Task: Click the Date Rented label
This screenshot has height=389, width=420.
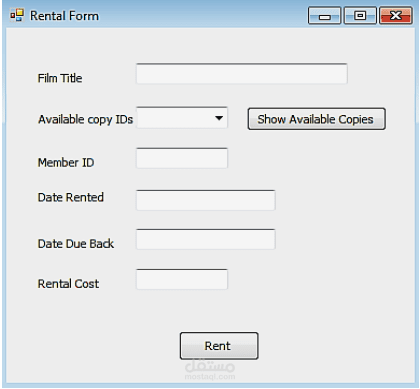Action: pyautogui.click(x=71, y=197)
